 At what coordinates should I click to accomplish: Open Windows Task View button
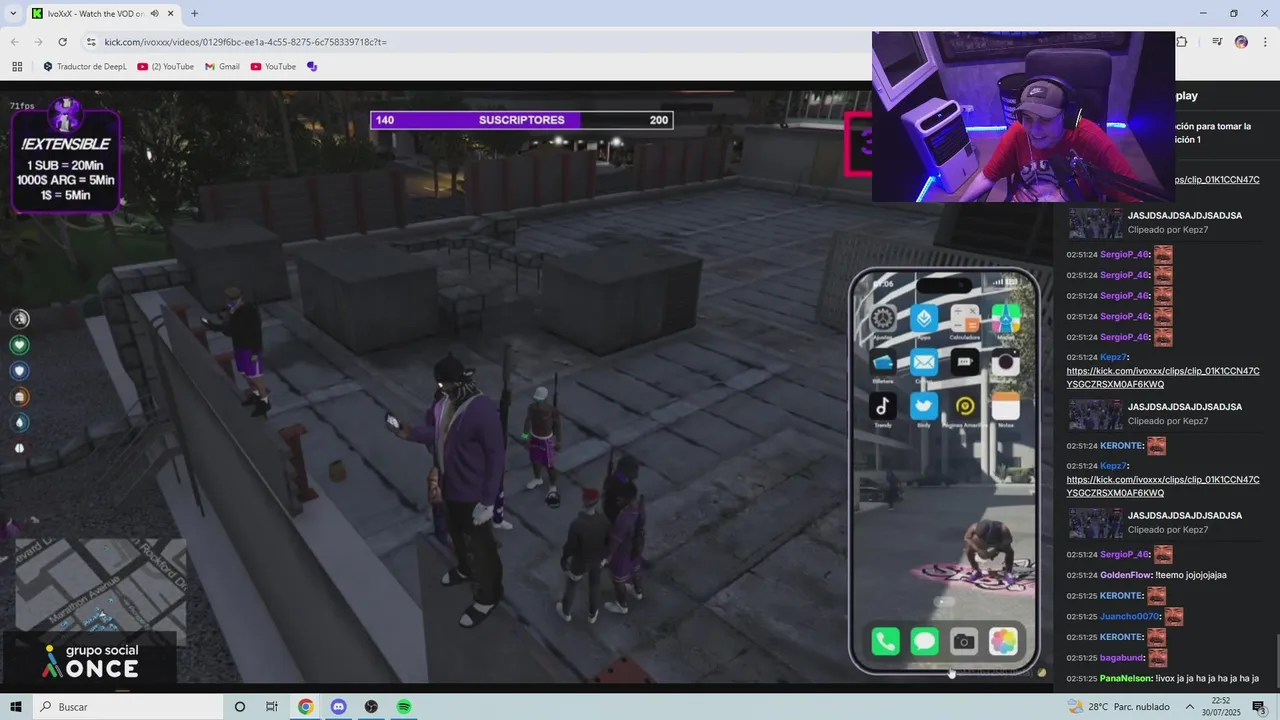(x=271, y=707)
